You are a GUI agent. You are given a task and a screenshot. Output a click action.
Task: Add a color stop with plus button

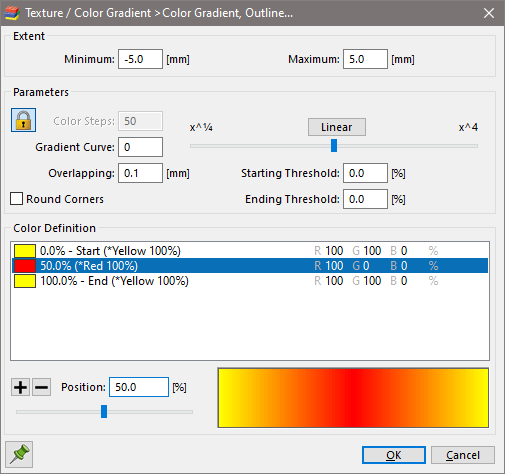point(20,387)
